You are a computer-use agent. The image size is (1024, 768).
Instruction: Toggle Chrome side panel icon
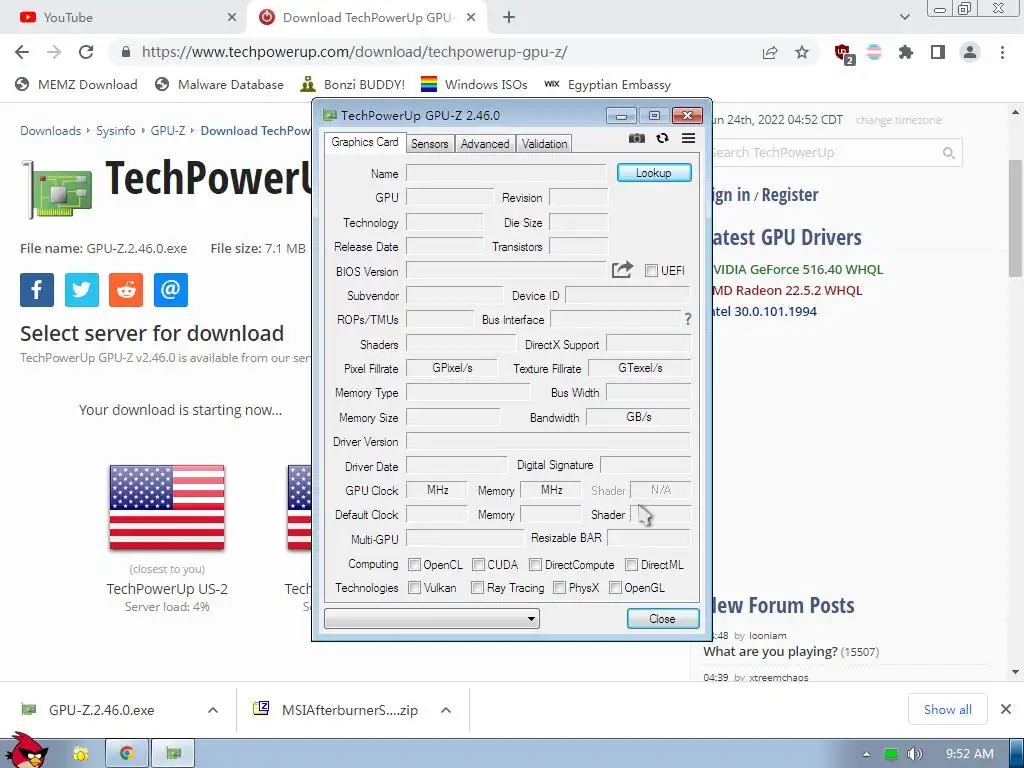click(x=938, y=52)
